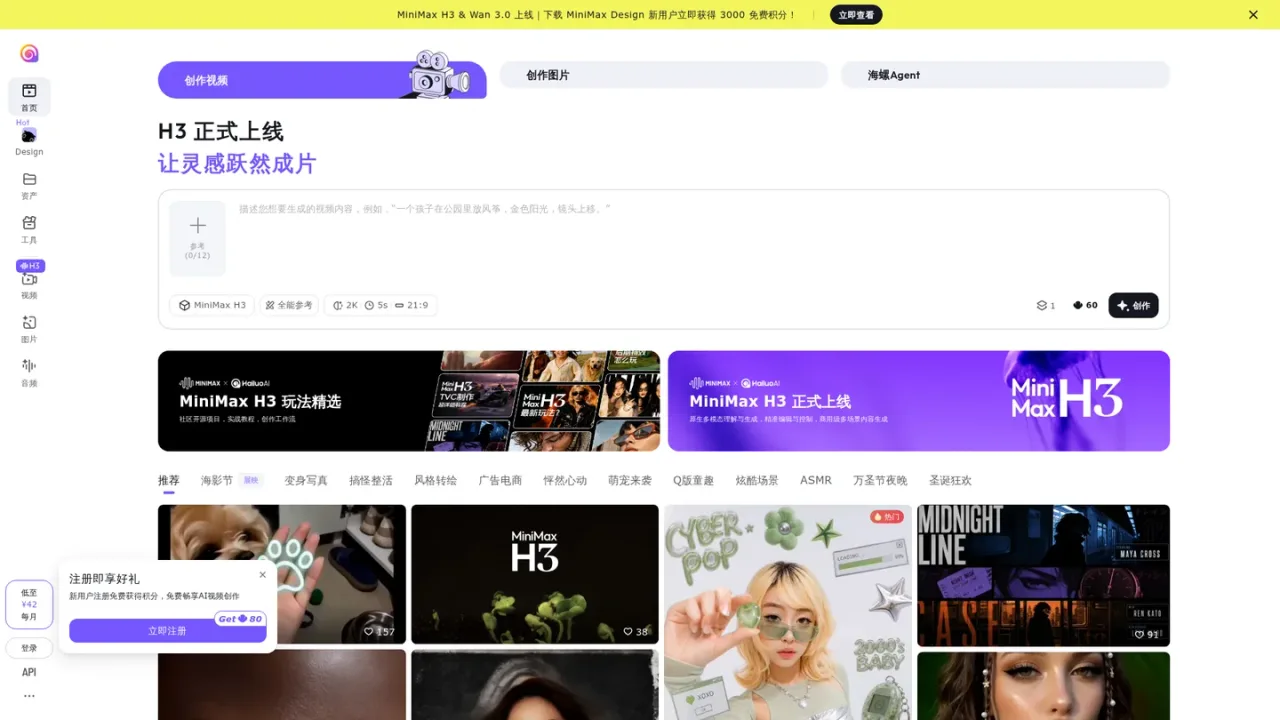The width and height of the screenshot is (1280, 720).
Task: Go to the 图片 image section icon
Action: coord(29,329)
